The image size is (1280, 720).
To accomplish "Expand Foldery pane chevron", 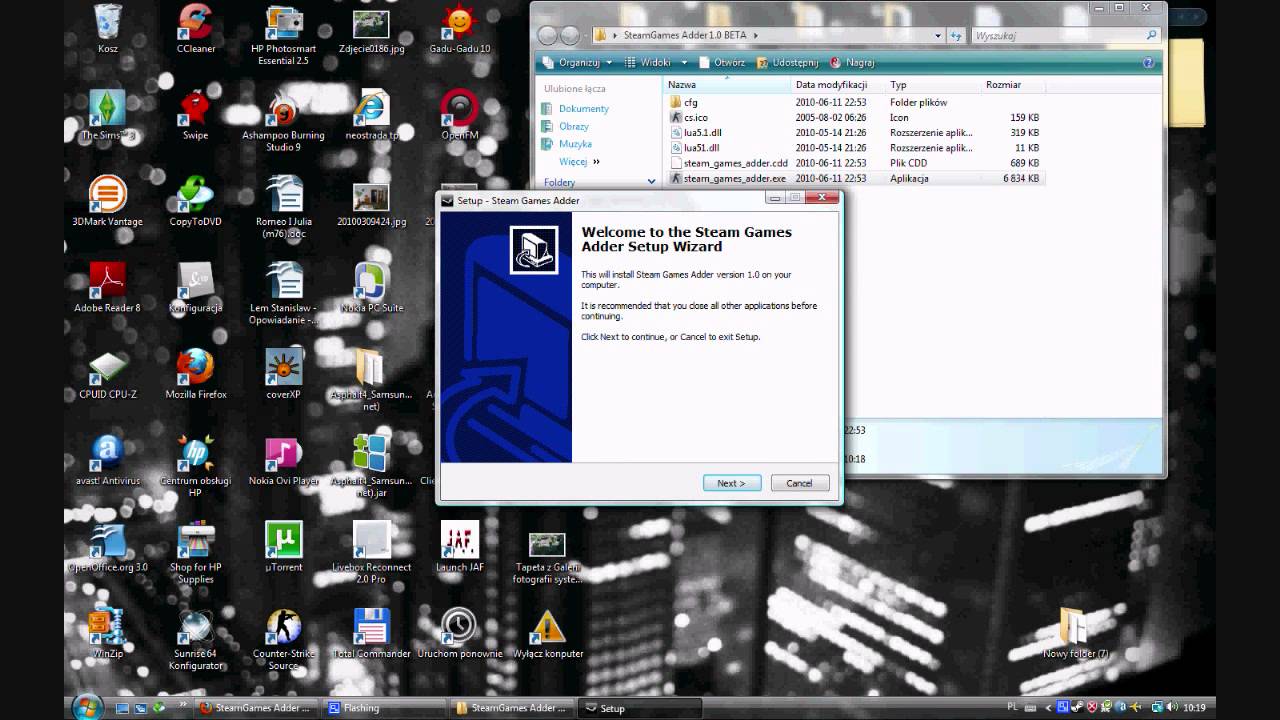I will 651,182.
